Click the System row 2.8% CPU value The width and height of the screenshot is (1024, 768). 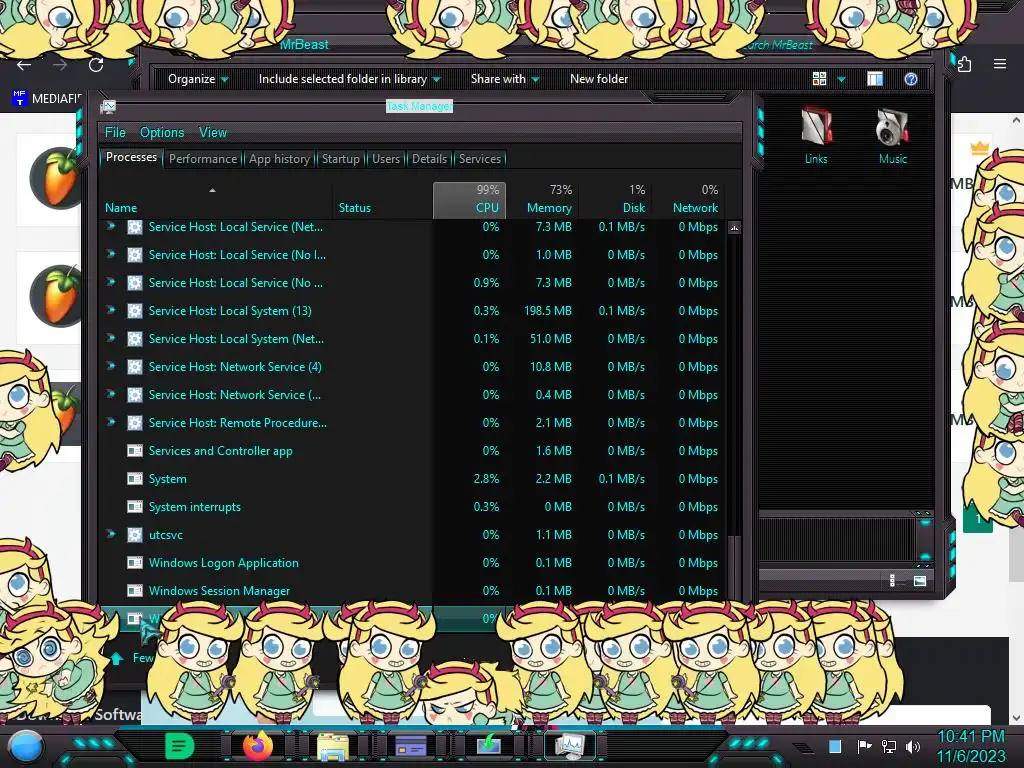click(x=486, y=479)
